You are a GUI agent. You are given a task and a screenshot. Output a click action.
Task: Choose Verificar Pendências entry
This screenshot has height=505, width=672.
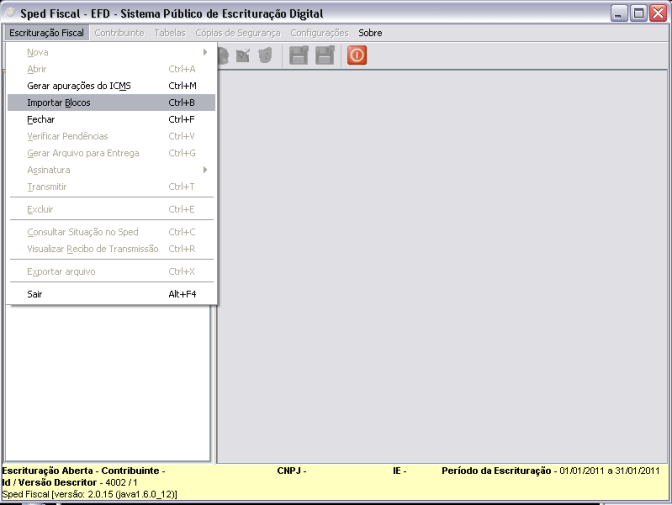coord(111,136)
